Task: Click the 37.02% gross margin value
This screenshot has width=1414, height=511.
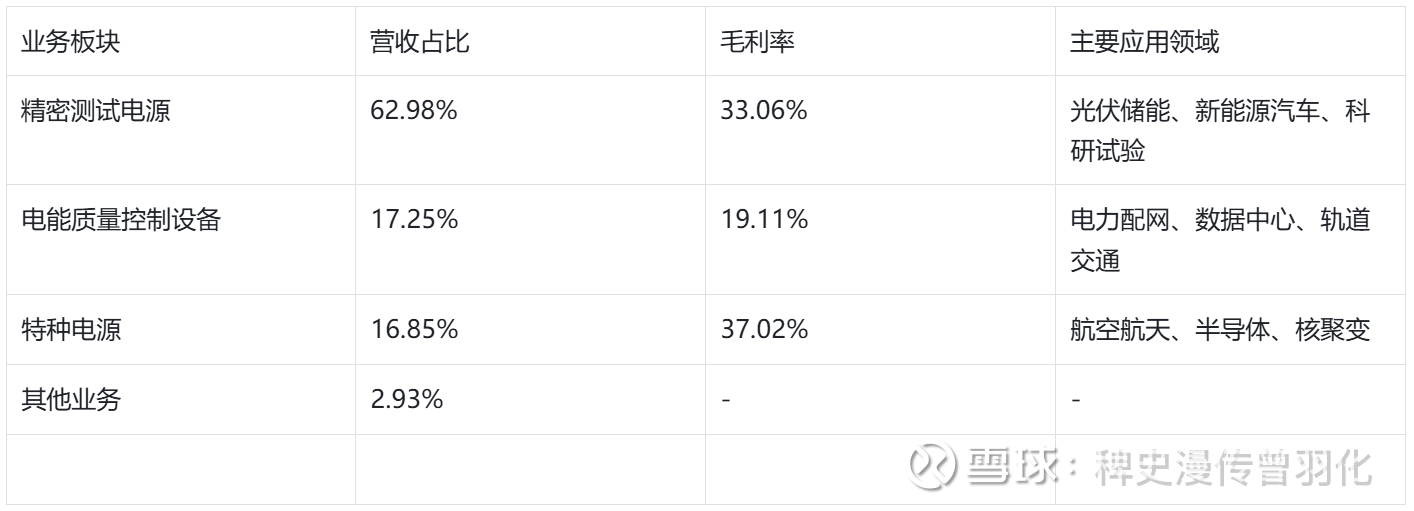Action: 764,329
